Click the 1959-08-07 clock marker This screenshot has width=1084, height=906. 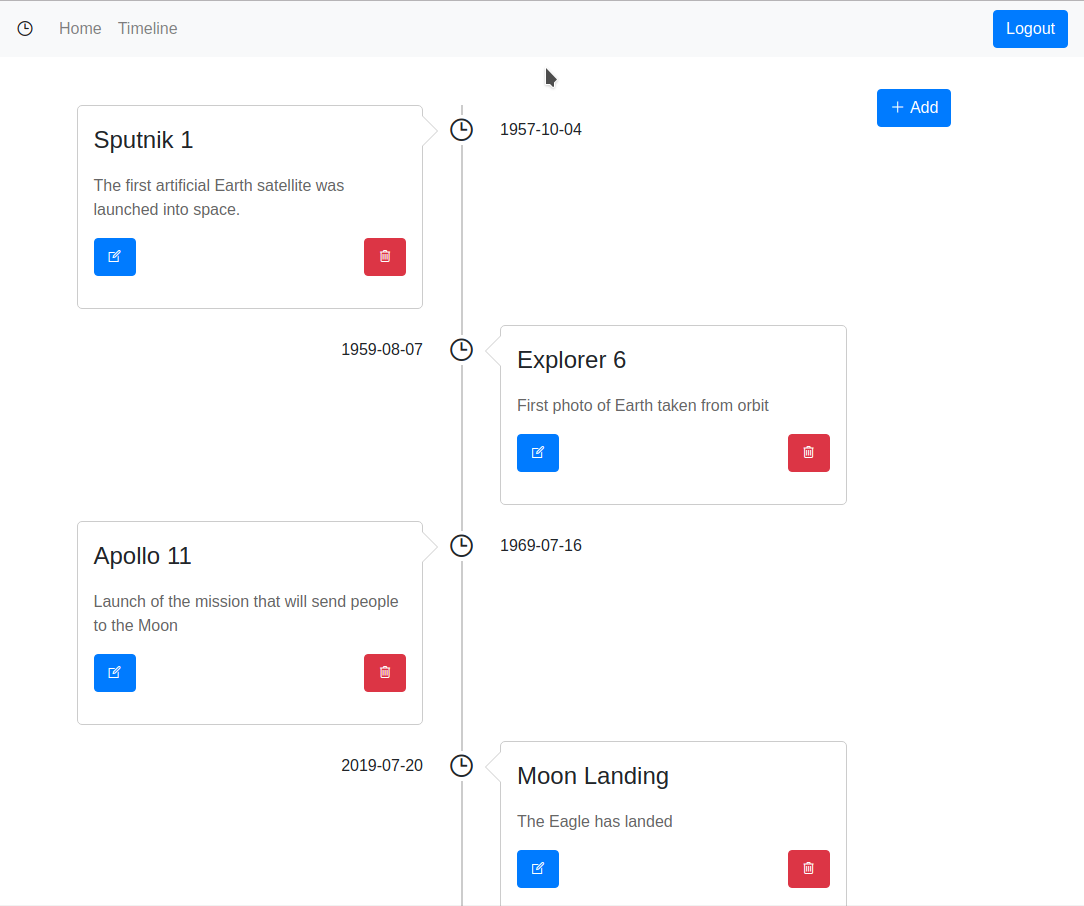coord(461,350)
